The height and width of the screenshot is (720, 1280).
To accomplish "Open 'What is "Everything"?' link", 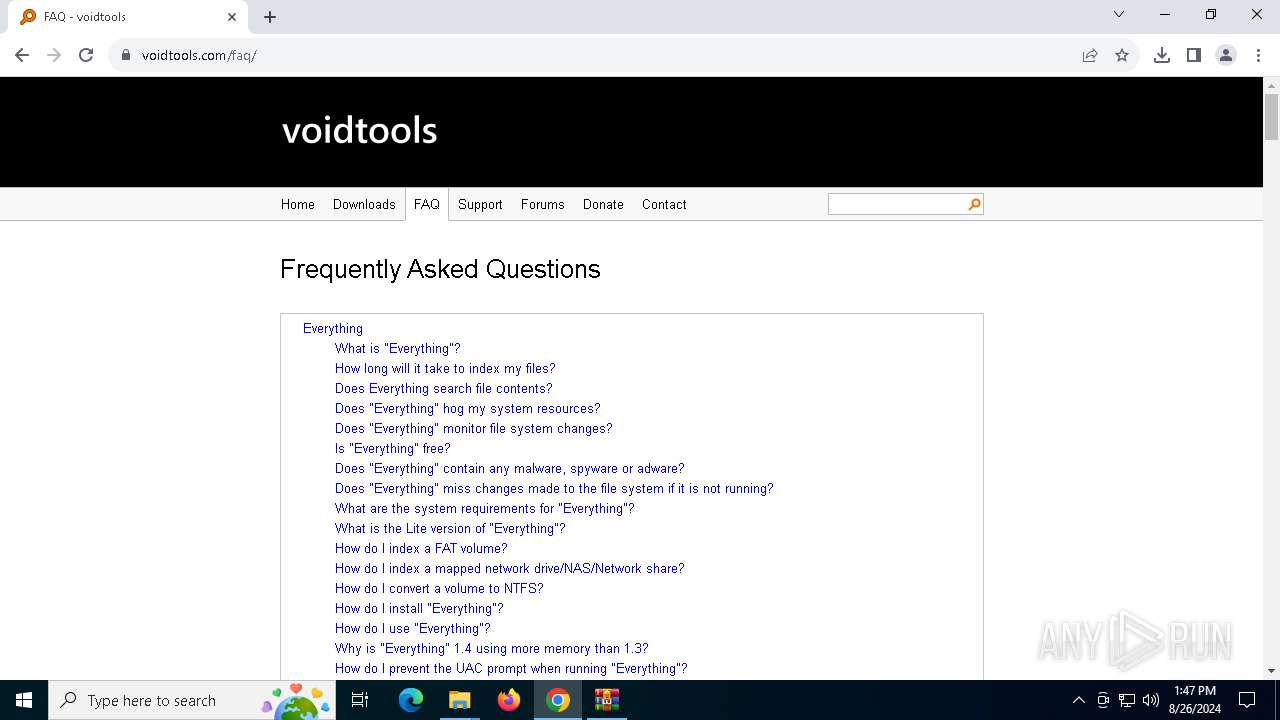I will click(x=398, y=348).
